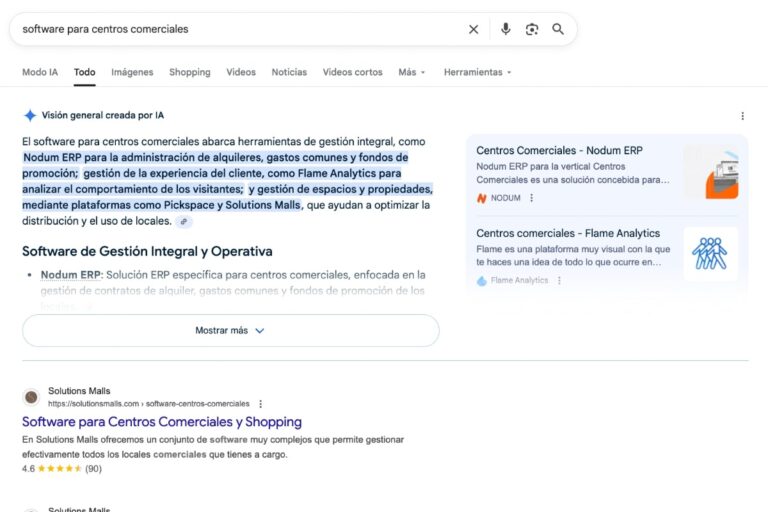Click description 'Nodum ERP para la vertical Centros'
Viewport: 768px width, 512px height.
tap(551, 167)
